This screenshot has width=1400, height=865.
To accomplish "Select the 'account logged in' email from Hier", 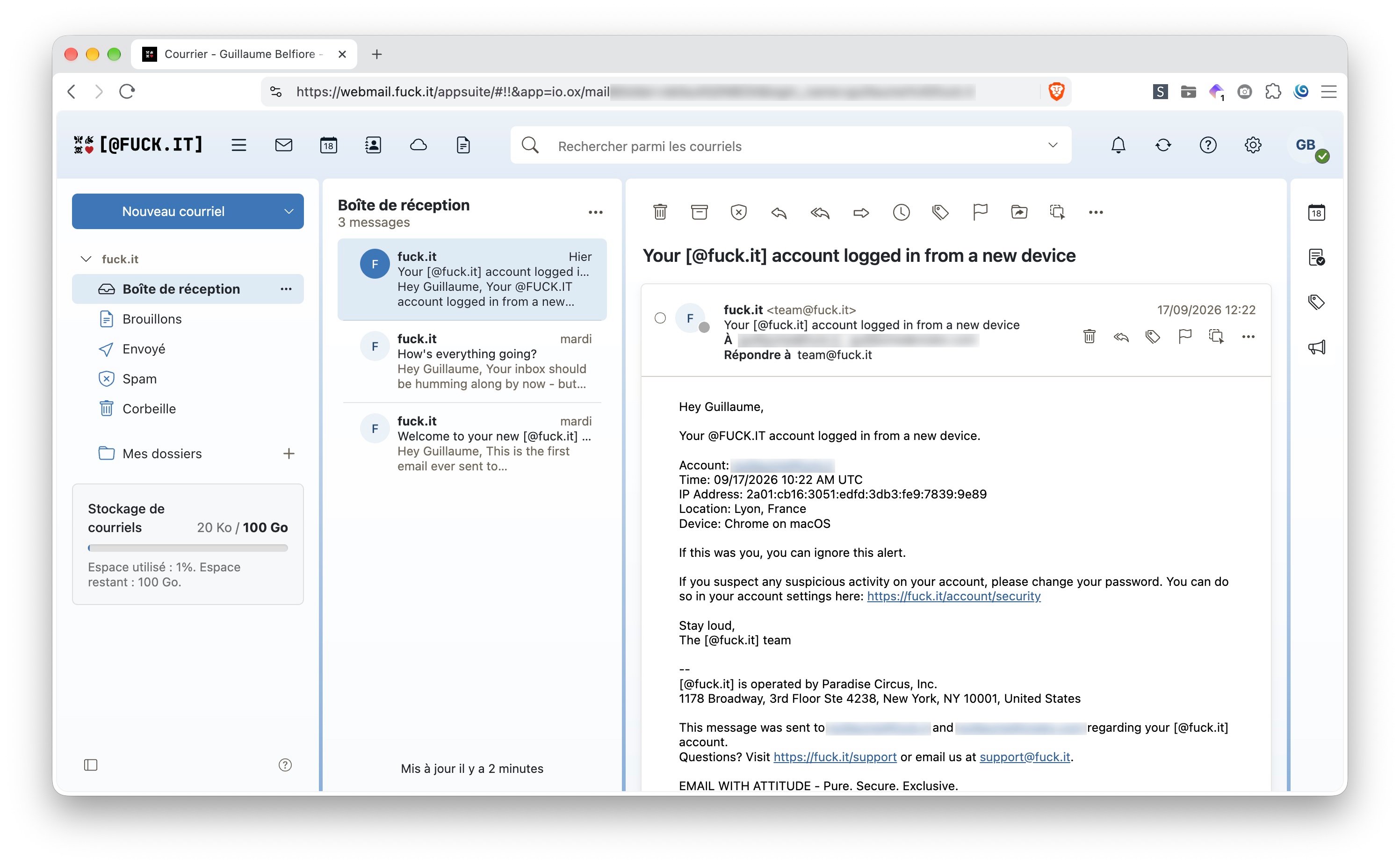I will tap(472, 279).
